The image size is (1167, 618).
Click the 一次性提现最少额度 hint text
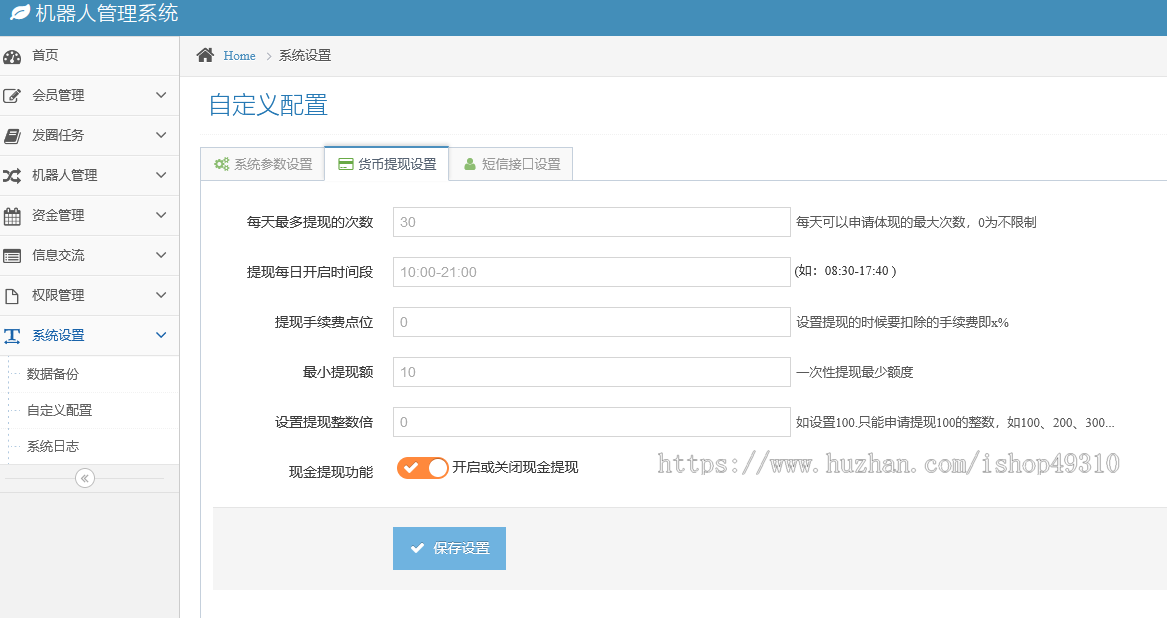click(854, 372)
